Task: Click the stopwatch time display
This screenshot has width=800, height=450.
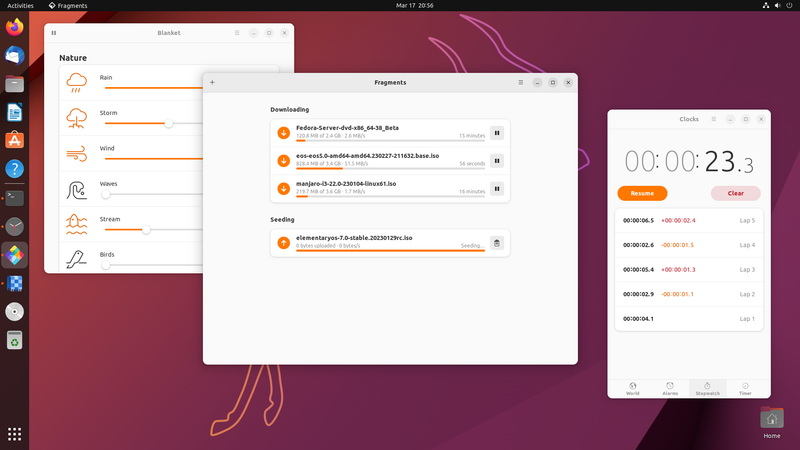Action: tap(689, 162)
